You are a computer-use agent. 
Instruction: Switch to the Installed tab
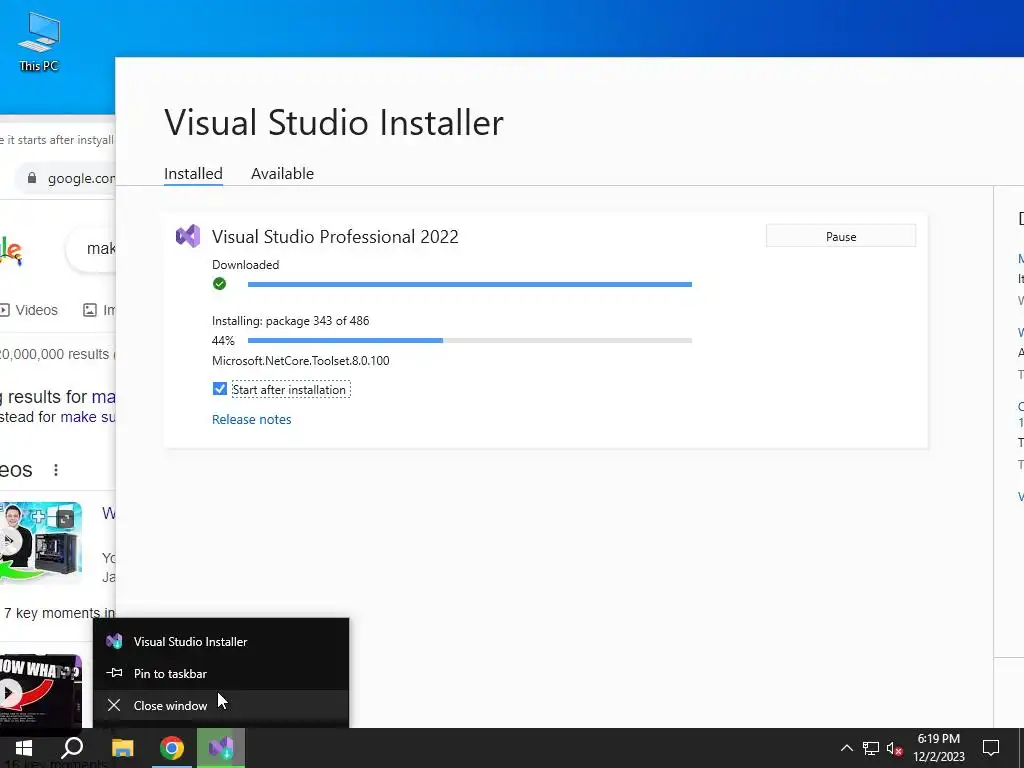(193, 174)
